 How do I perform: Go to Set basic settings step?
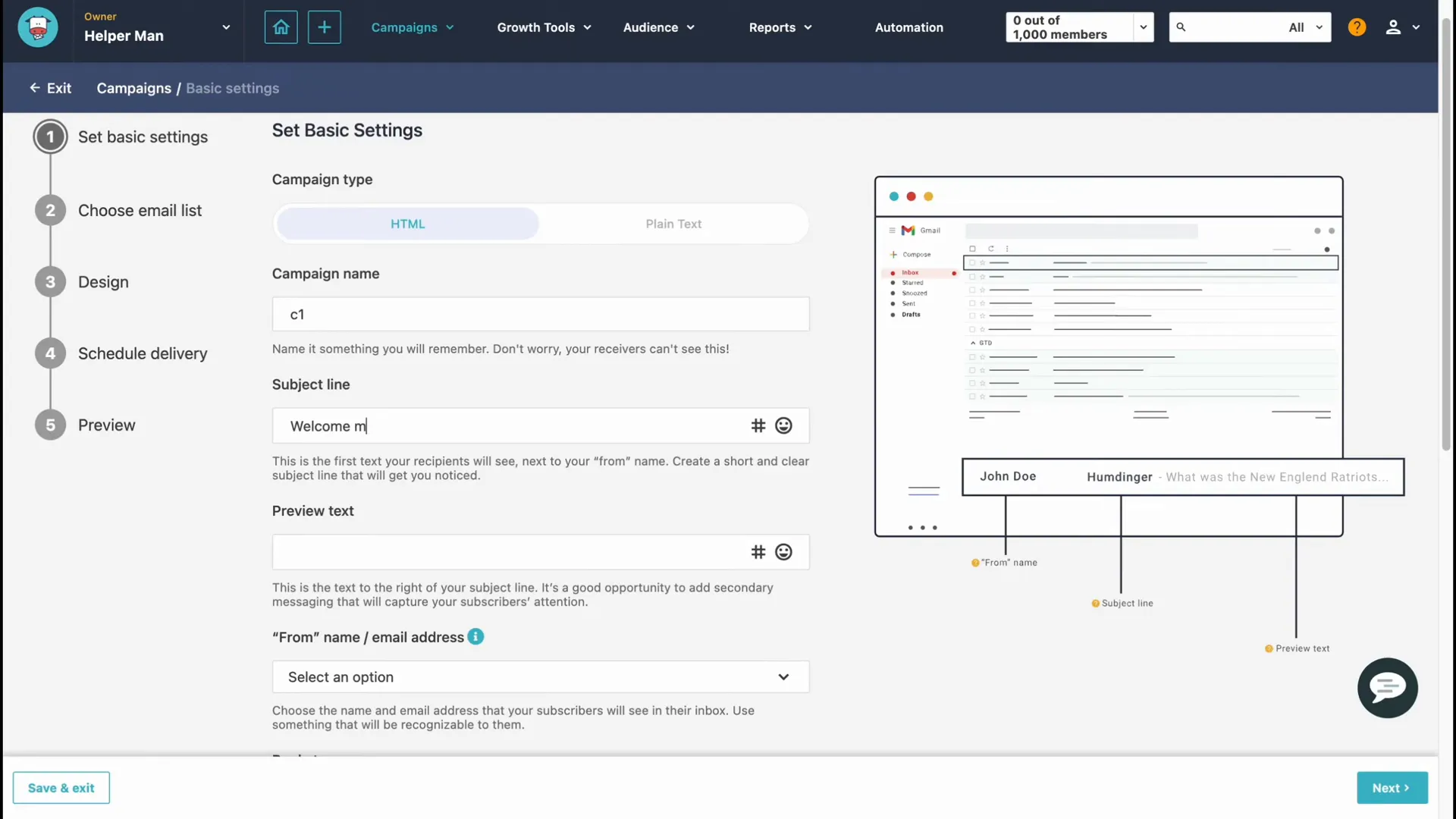point(143,137)
